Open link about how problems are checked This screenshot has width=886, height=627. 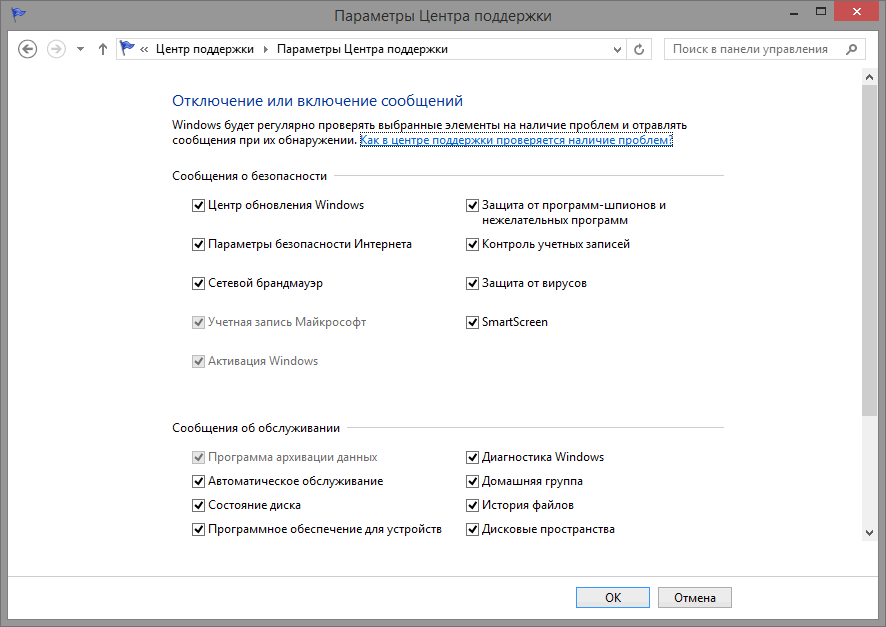516,141
